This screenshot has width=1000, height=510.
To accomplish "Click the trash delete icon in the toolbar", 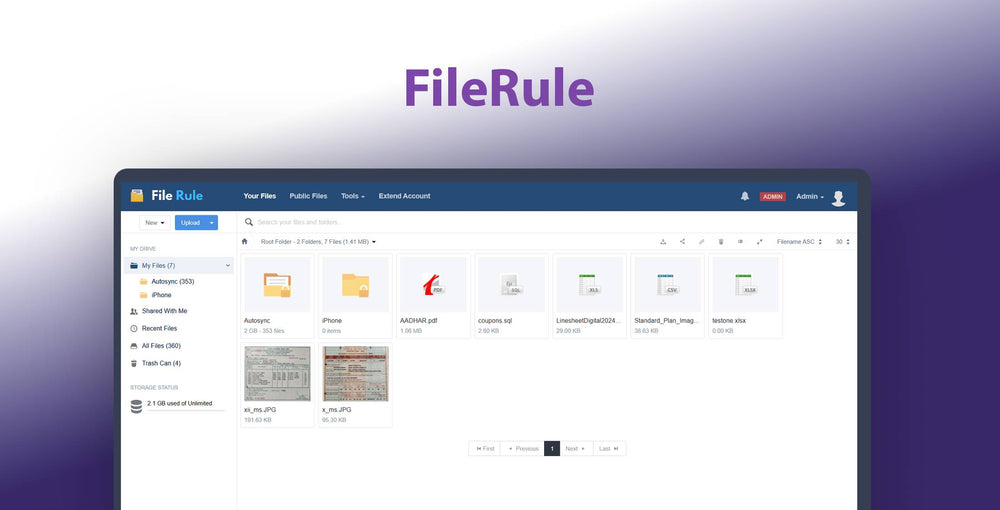I will coord(721,241).
